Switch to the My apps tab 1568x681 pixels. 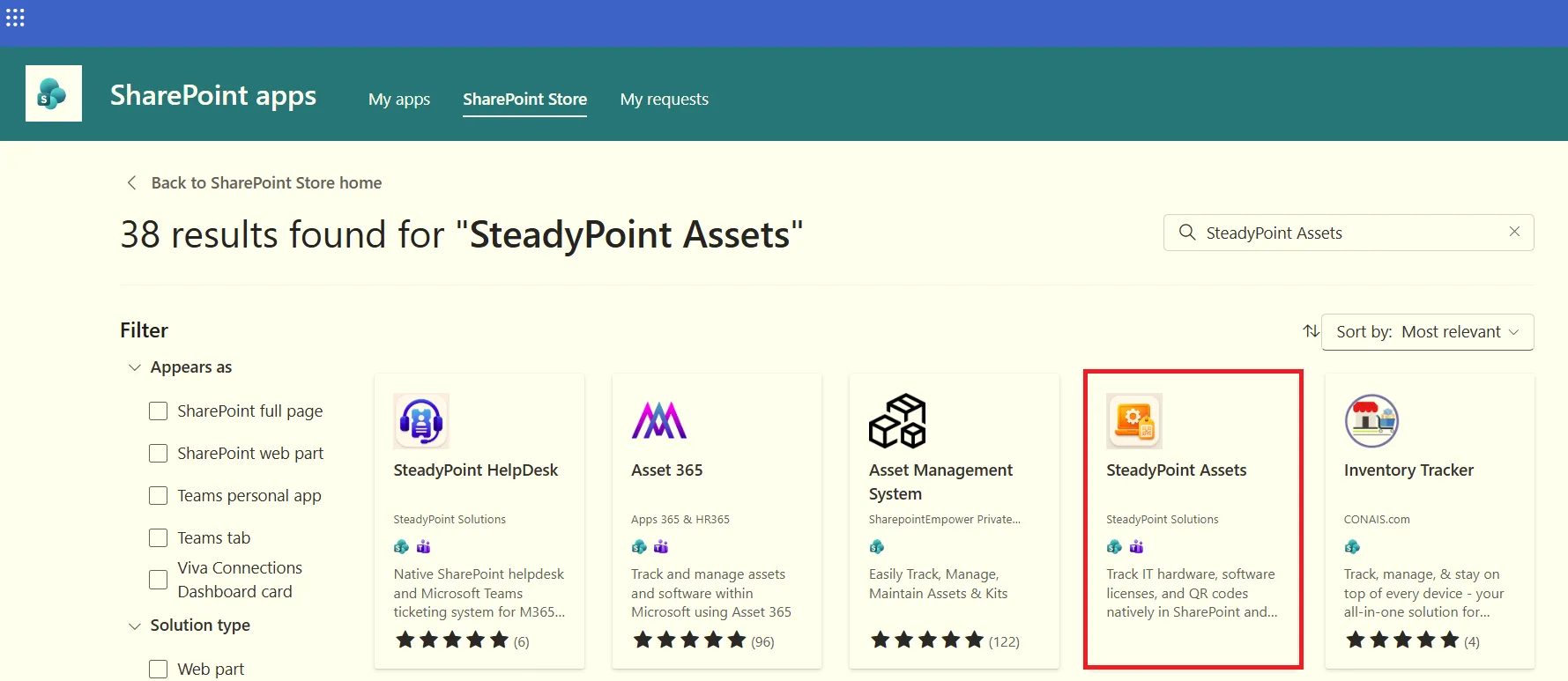(399, 100)
